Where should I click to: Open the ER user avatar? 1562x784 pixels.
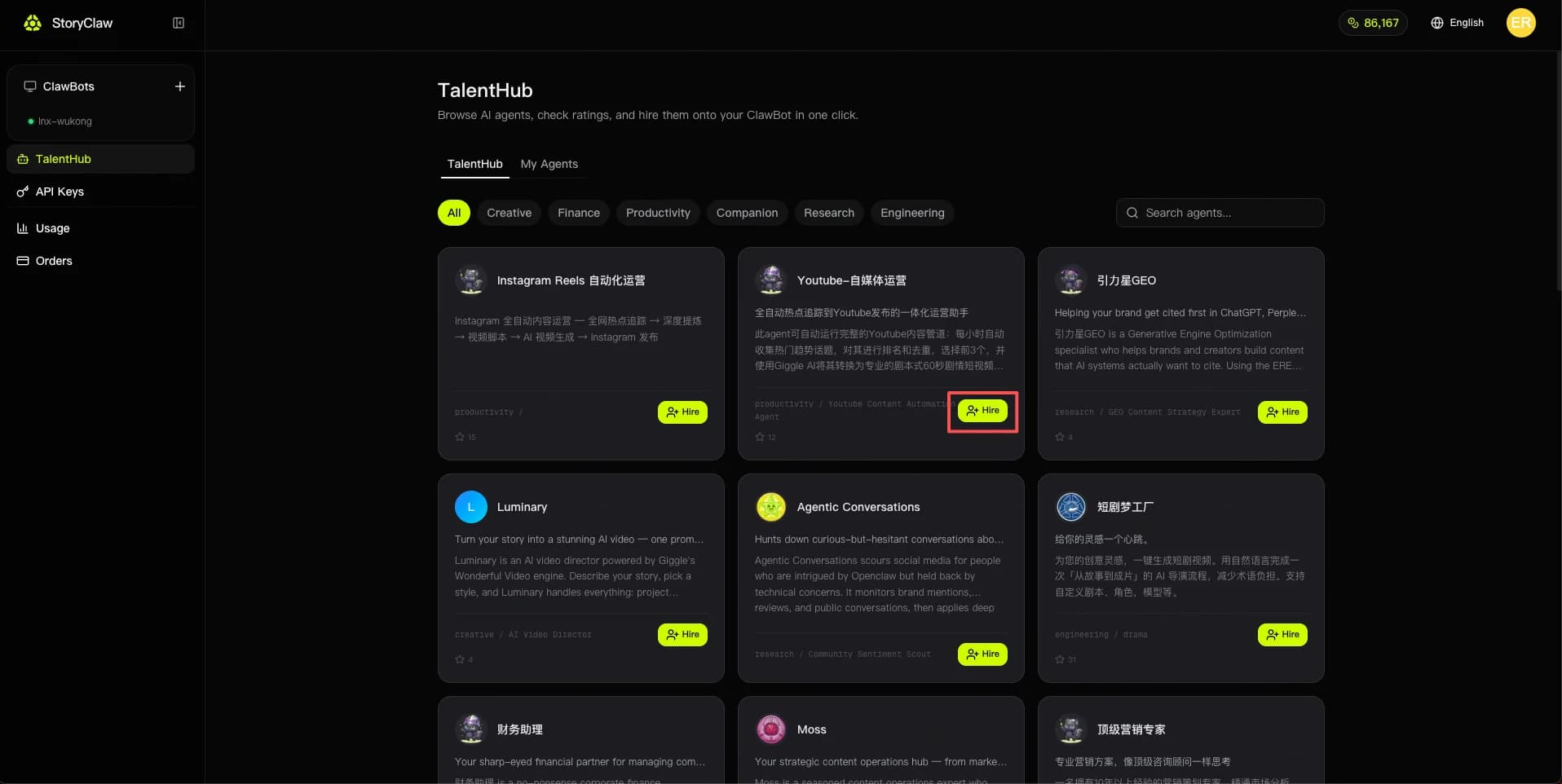coord(1520,23)
